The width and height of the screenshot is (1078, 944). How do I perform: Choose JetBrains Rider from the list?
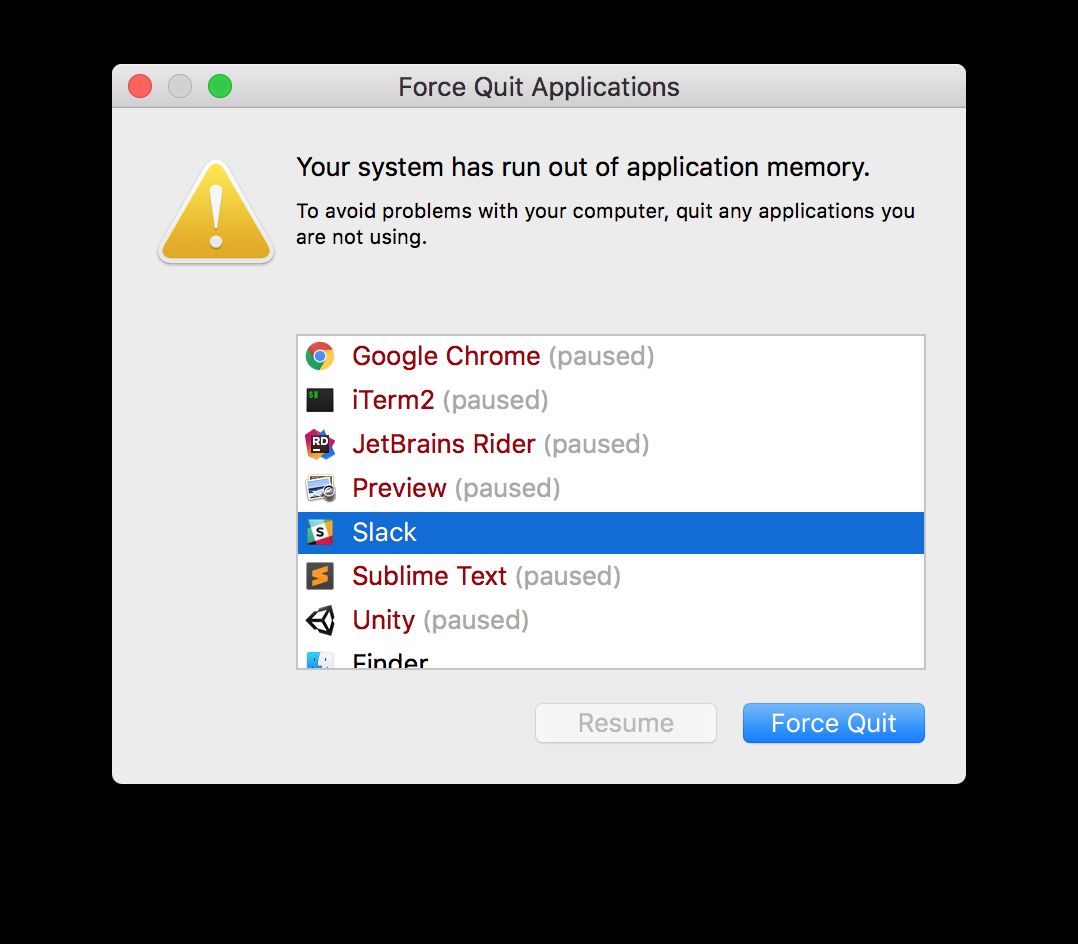[500, 444]
